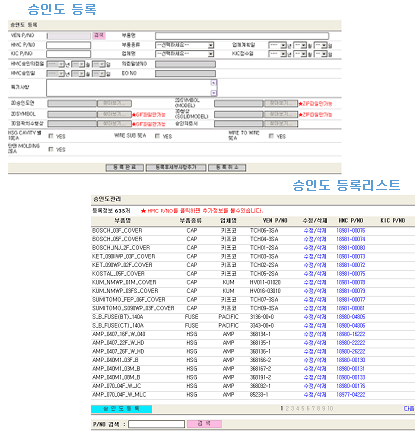Open the HMC승인일 year dropdown
This screenshot has height=437, width=420.
(56, 74)
